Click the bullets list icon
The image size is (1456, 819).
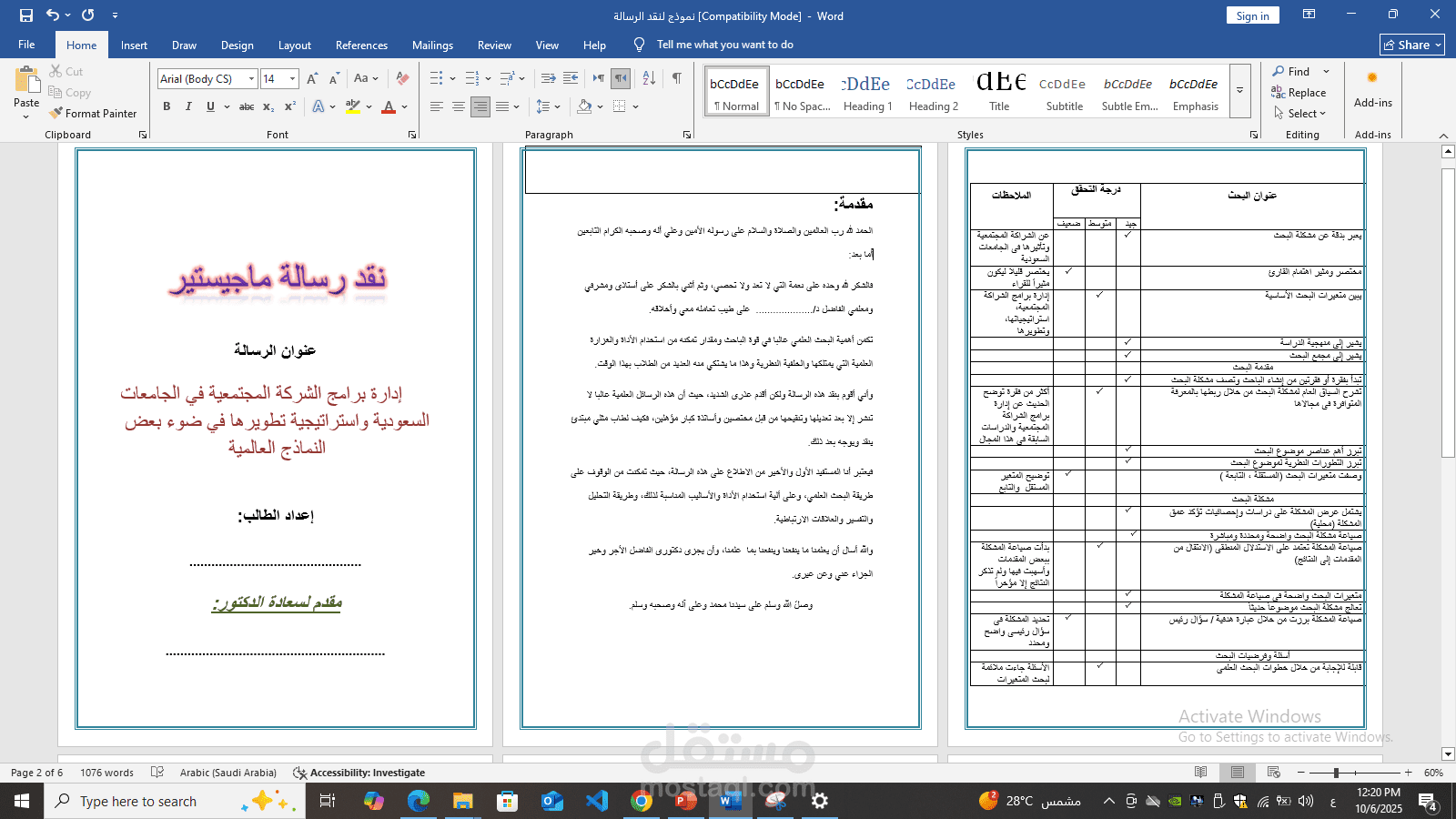(x=436, y=79)
